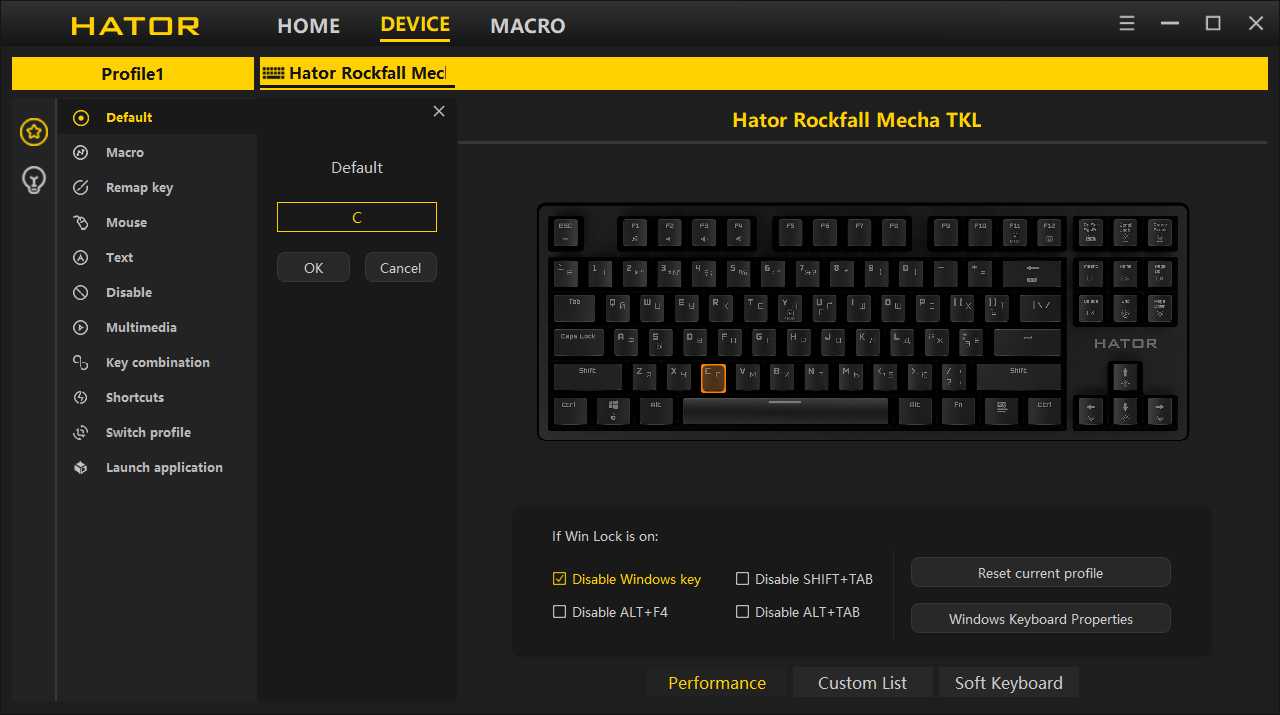Open Windows Keyboard Properties

pos(1040,619)
